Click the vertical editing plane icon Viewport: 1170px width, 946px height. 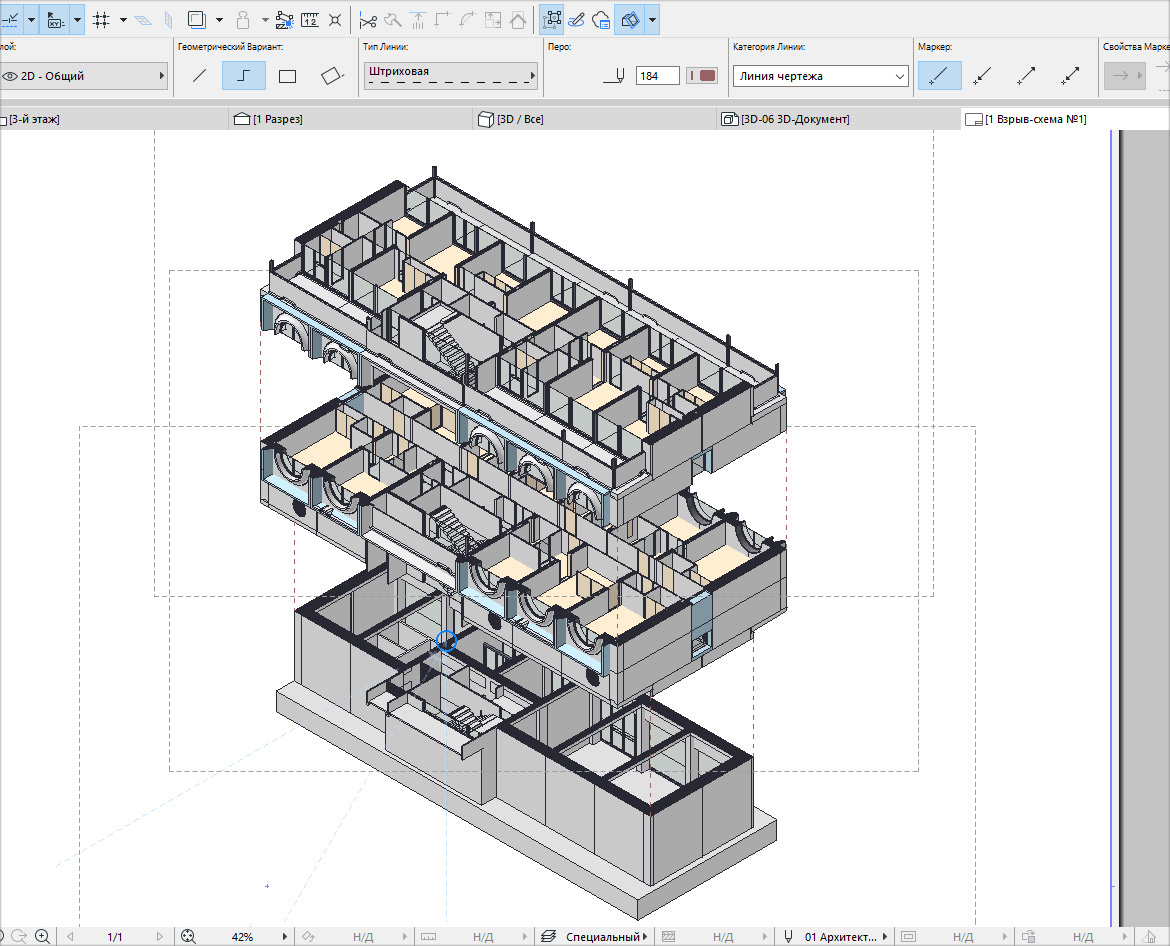pos(168,20)
